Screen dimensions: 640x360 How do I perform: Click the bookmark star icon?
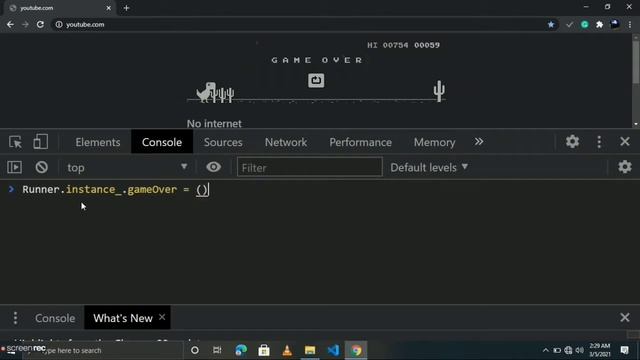551,24
